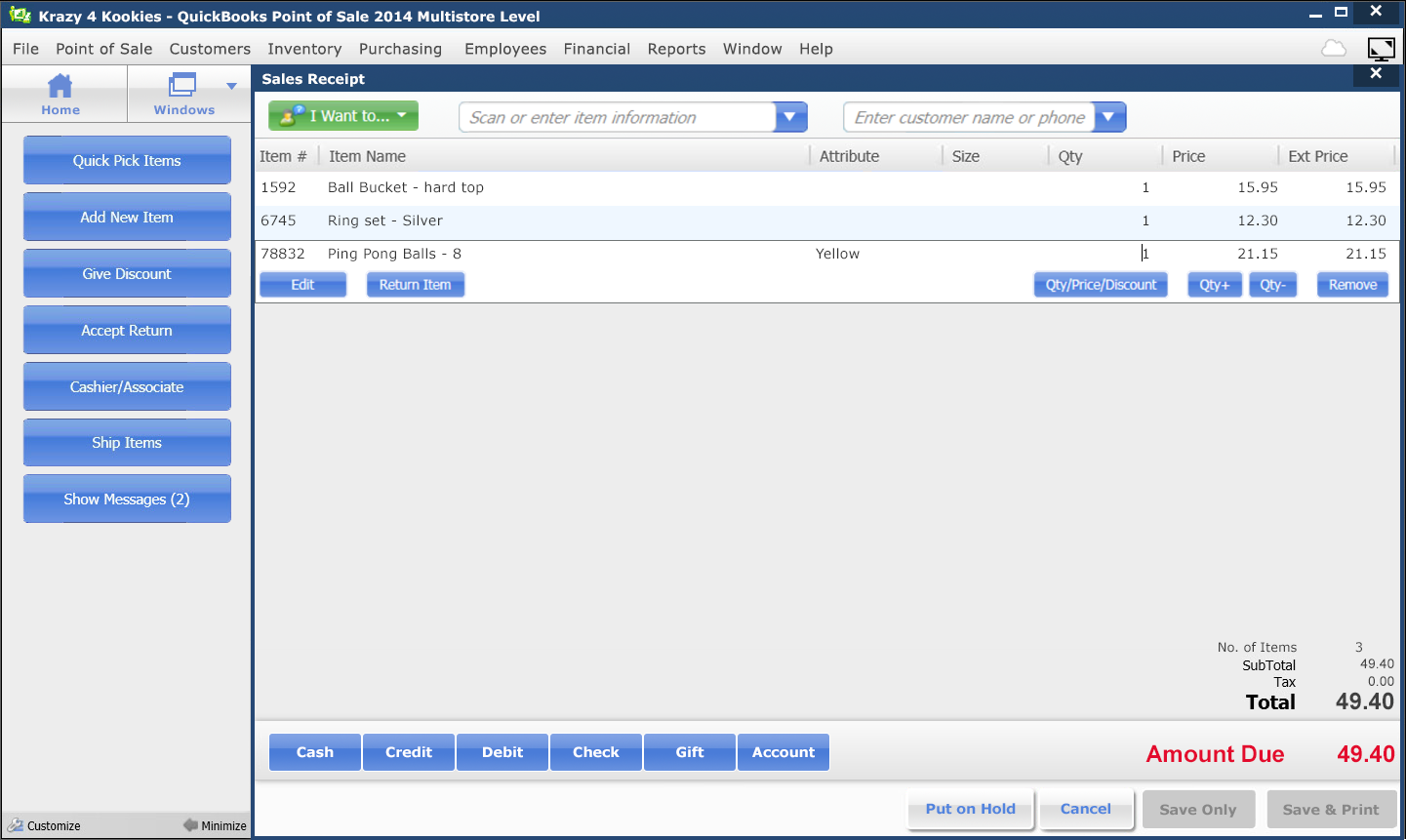The image size is (1406, 840).
Task: Go to the Home icon
Action: (x=60, y=87)
